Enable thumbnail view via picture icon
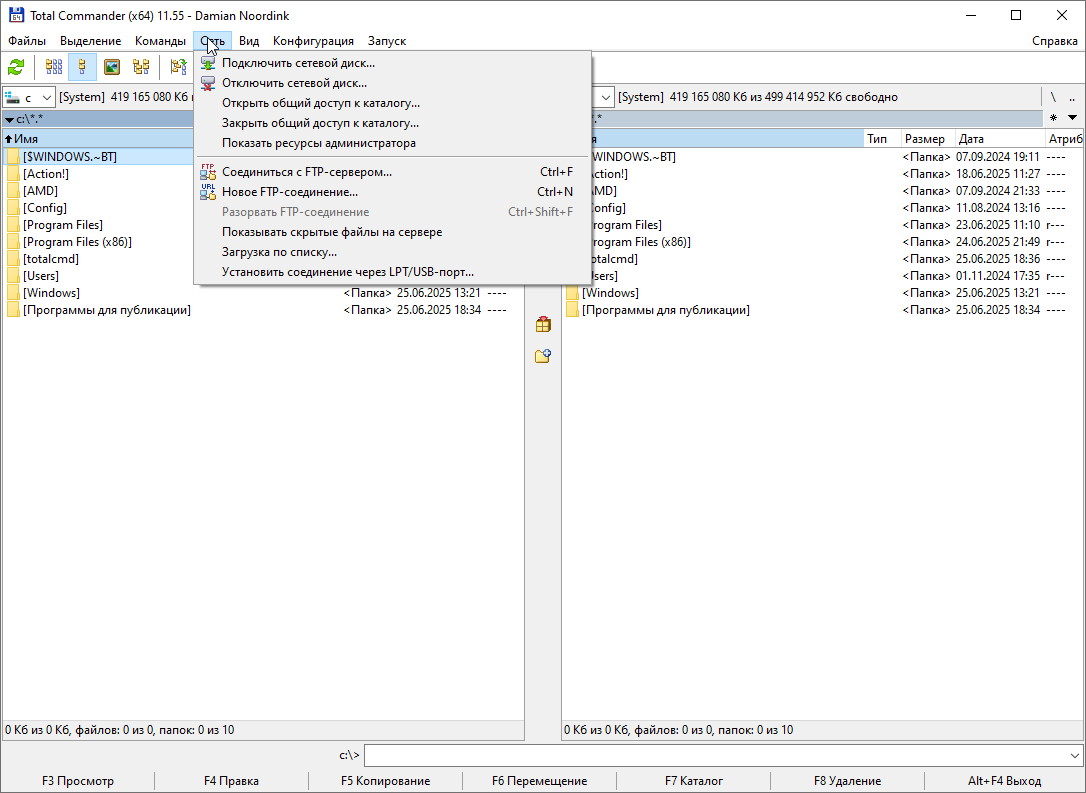This screenshot has height=793, width=1086. [112, 67]
